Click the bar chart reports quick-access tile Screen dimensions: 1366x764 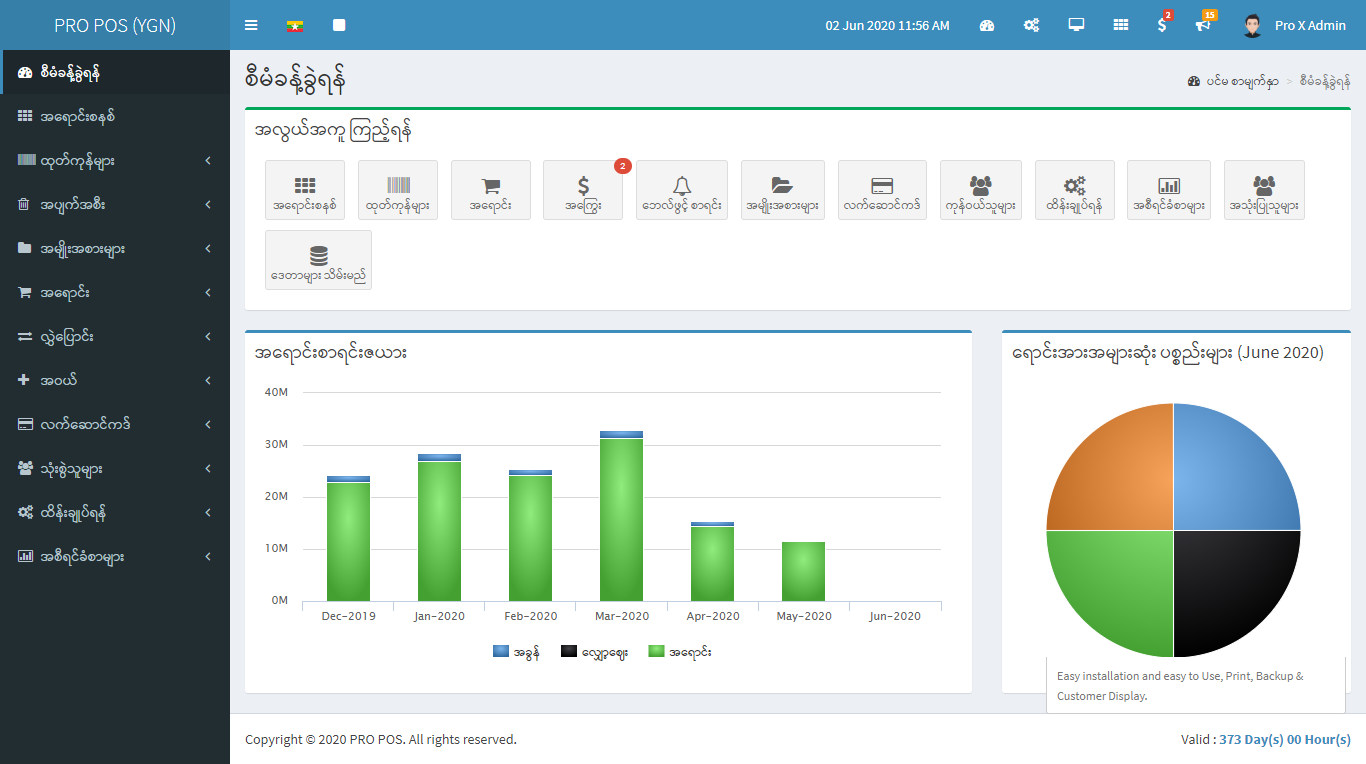1169,190
